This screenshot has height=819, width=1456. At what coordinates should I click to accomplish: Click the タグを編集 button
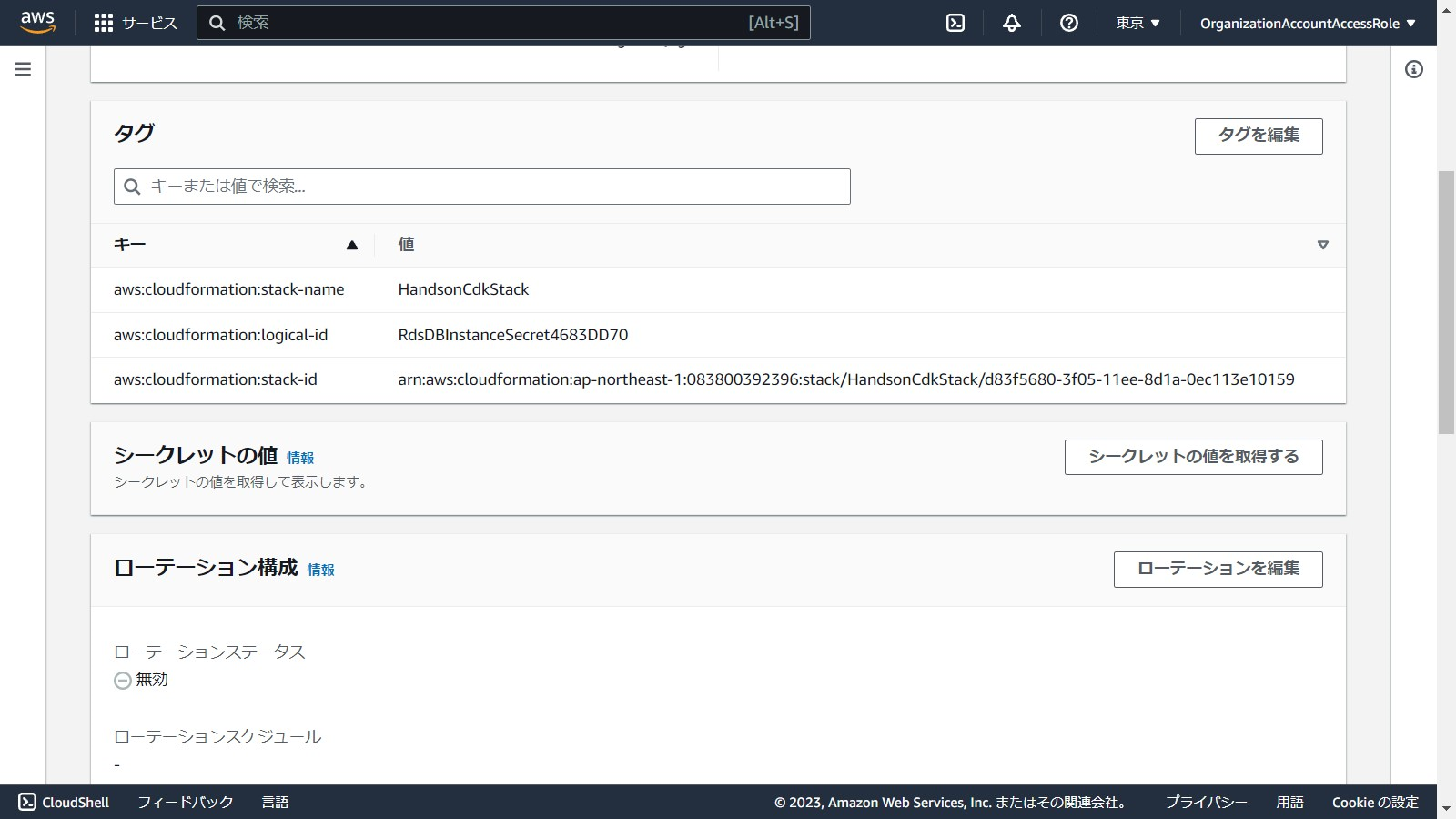point(1258,136)
